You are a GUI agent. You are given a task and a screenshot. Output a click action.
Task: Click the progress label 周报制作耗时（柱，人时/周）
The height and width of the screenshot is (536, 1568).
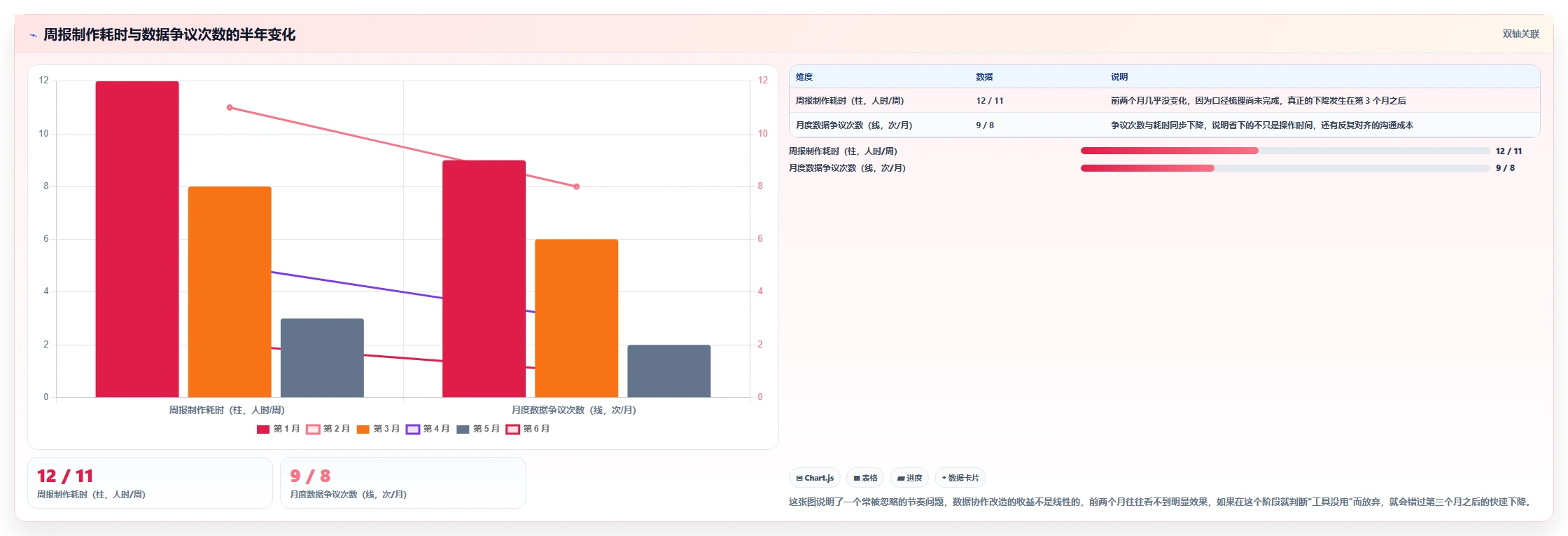pyautogui.click(x=843, y=151)
